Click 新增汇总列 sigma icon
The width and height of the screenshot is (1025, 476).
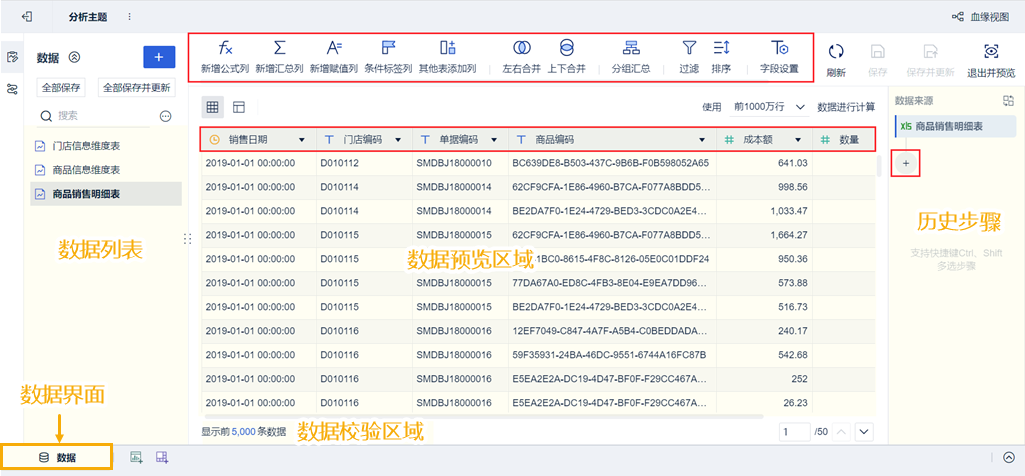(279, 48)
